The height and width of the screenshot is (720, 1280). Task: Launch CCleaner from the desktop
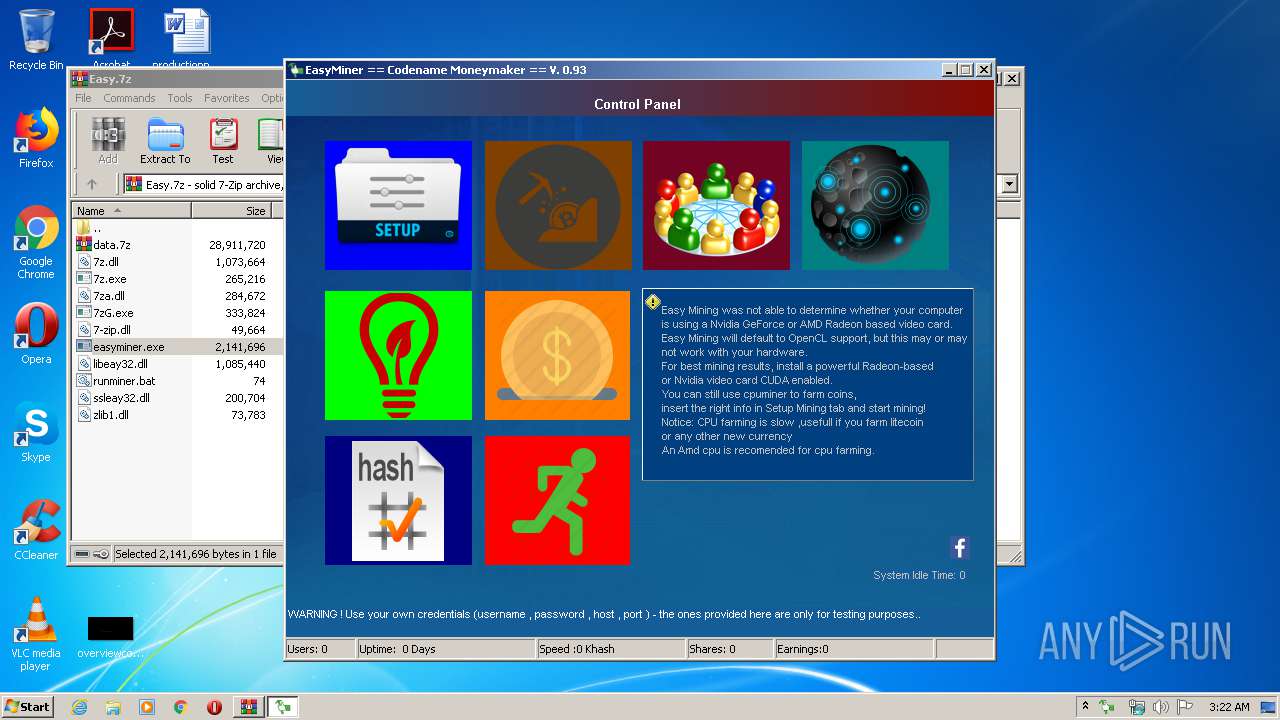(36, 530)
